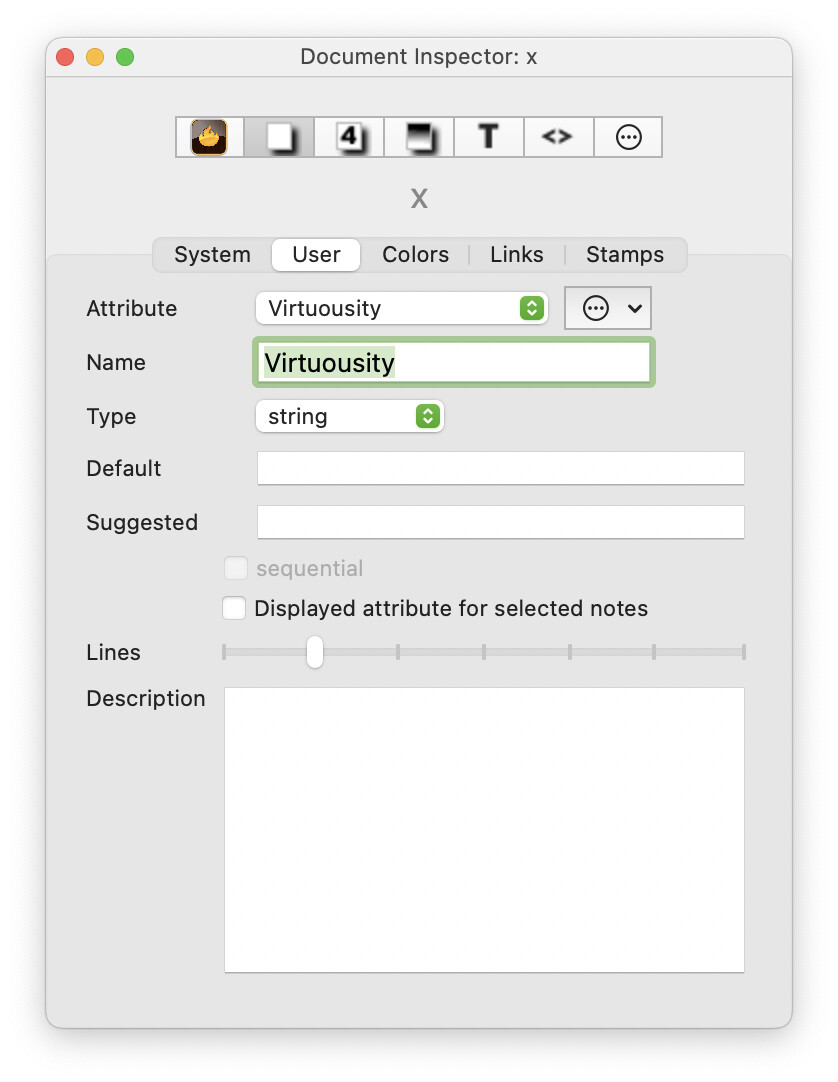Click the Lines slider handle
This screenshot has width=838, height=1082.
[x=315, y=652]
